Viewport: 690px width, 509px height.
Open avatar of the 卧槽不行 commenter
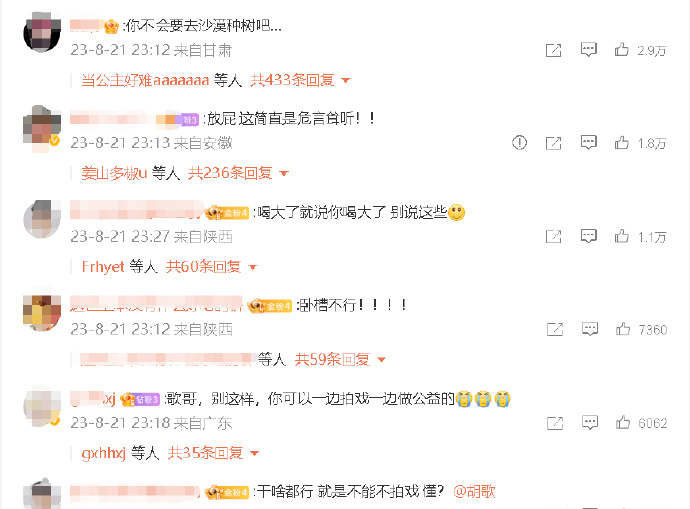[x=42, y=313]
